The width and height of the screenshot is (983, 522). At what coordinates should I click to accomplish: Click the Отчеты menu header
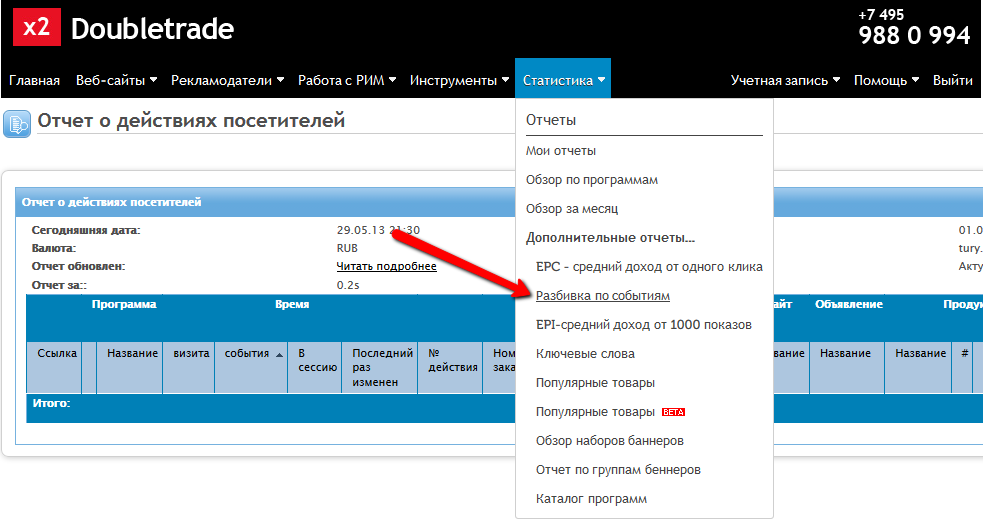pyautogui.click(x=550, y=120)
